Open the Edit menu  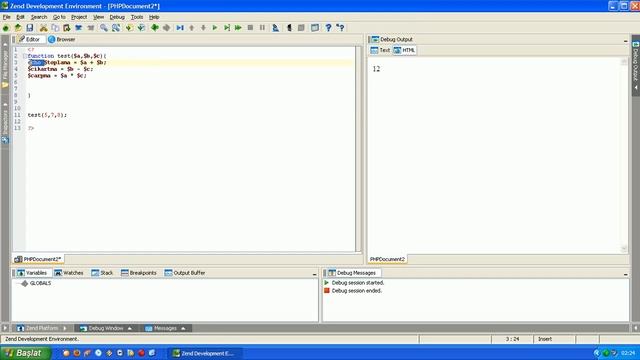[x=20, y=17]
